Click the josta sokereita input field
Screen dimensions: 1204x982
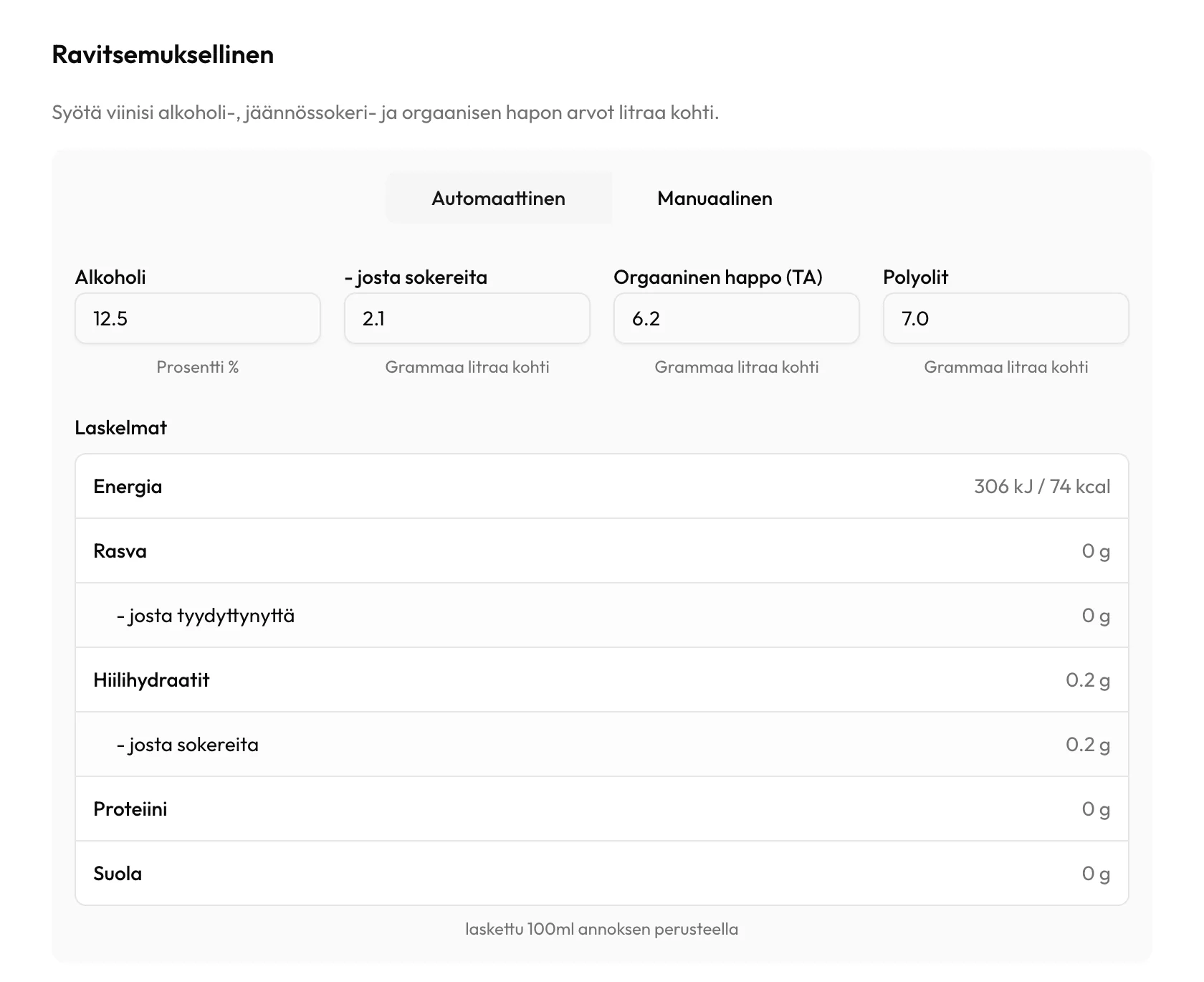467,318
